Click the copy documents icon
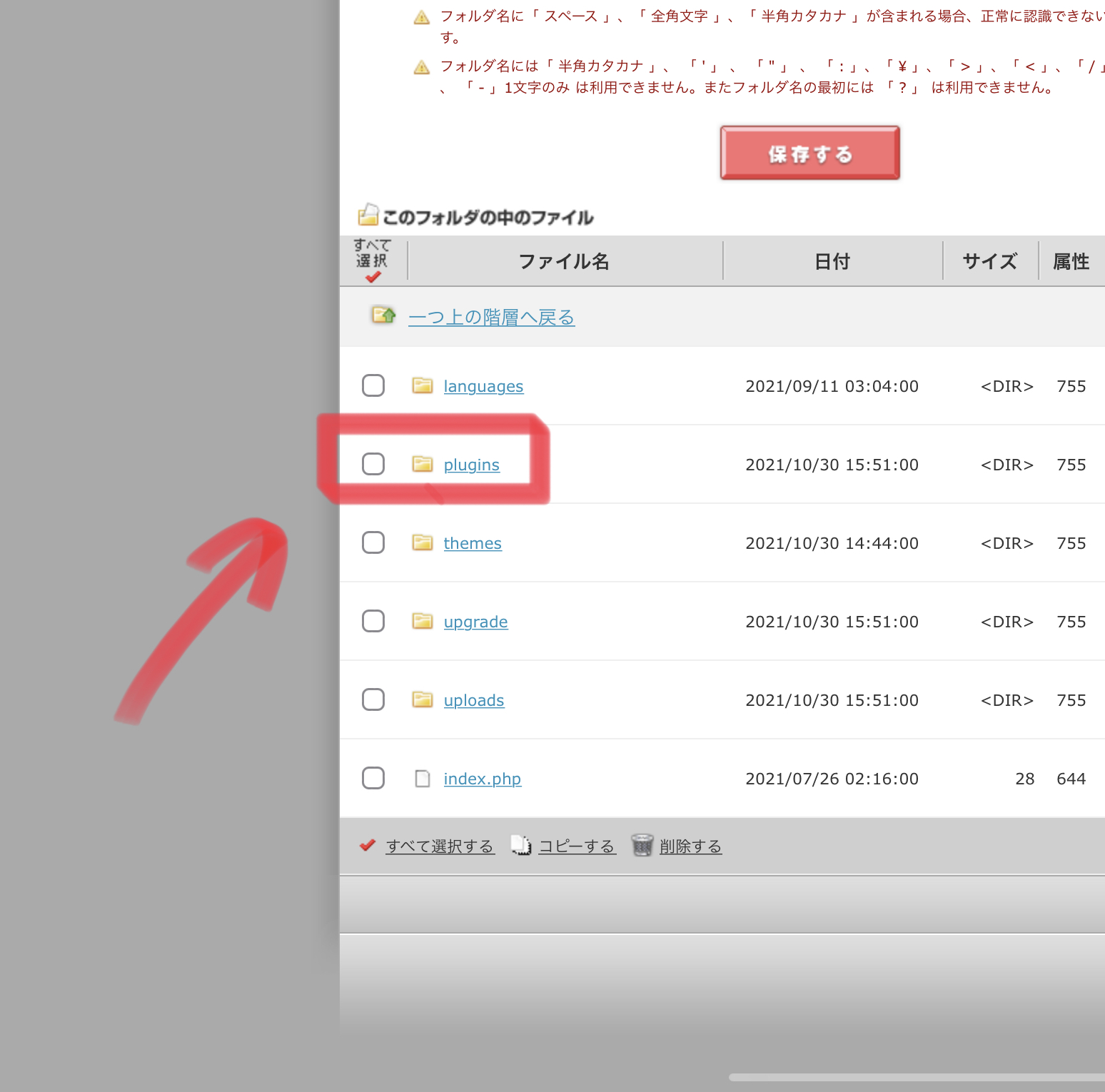Viewport: 1105px width, 1092px height. click(x=521, y=846)
